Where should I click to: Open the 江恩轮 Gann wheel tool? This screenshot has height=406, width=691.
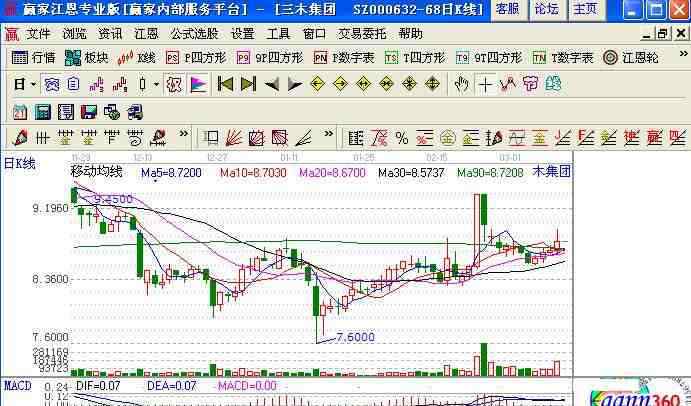tap(631, 58)
